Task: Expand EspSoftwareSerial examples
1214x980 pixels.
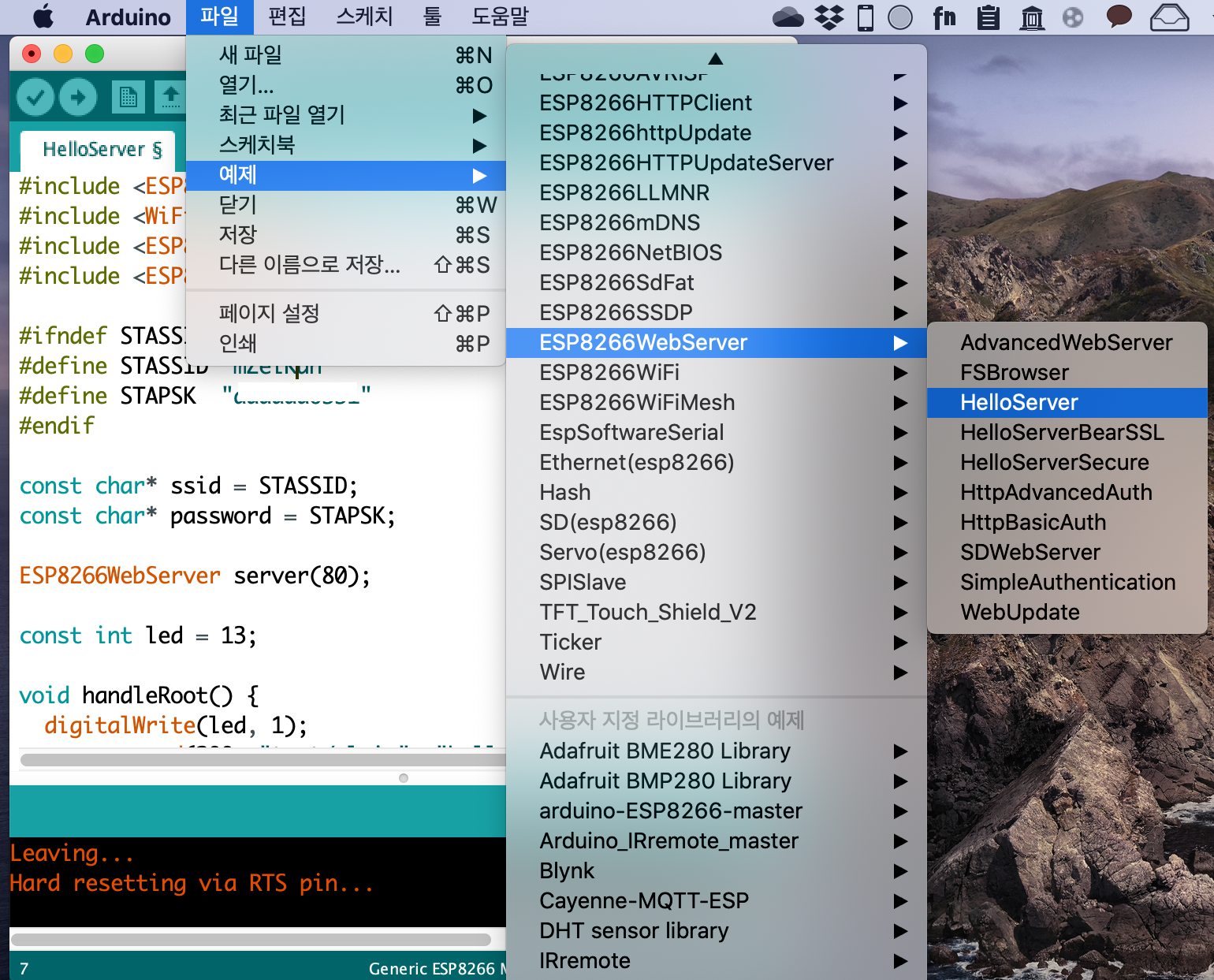Action: [716, 433]
